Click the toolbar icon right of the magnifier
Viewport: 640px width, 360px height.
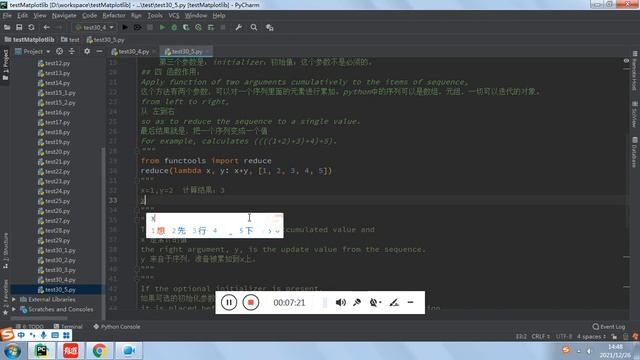[269, 27]
